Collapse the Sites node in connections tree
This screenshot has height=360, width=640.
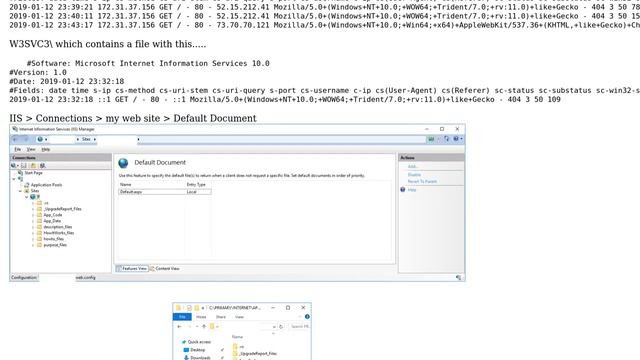tap(20, 191)
